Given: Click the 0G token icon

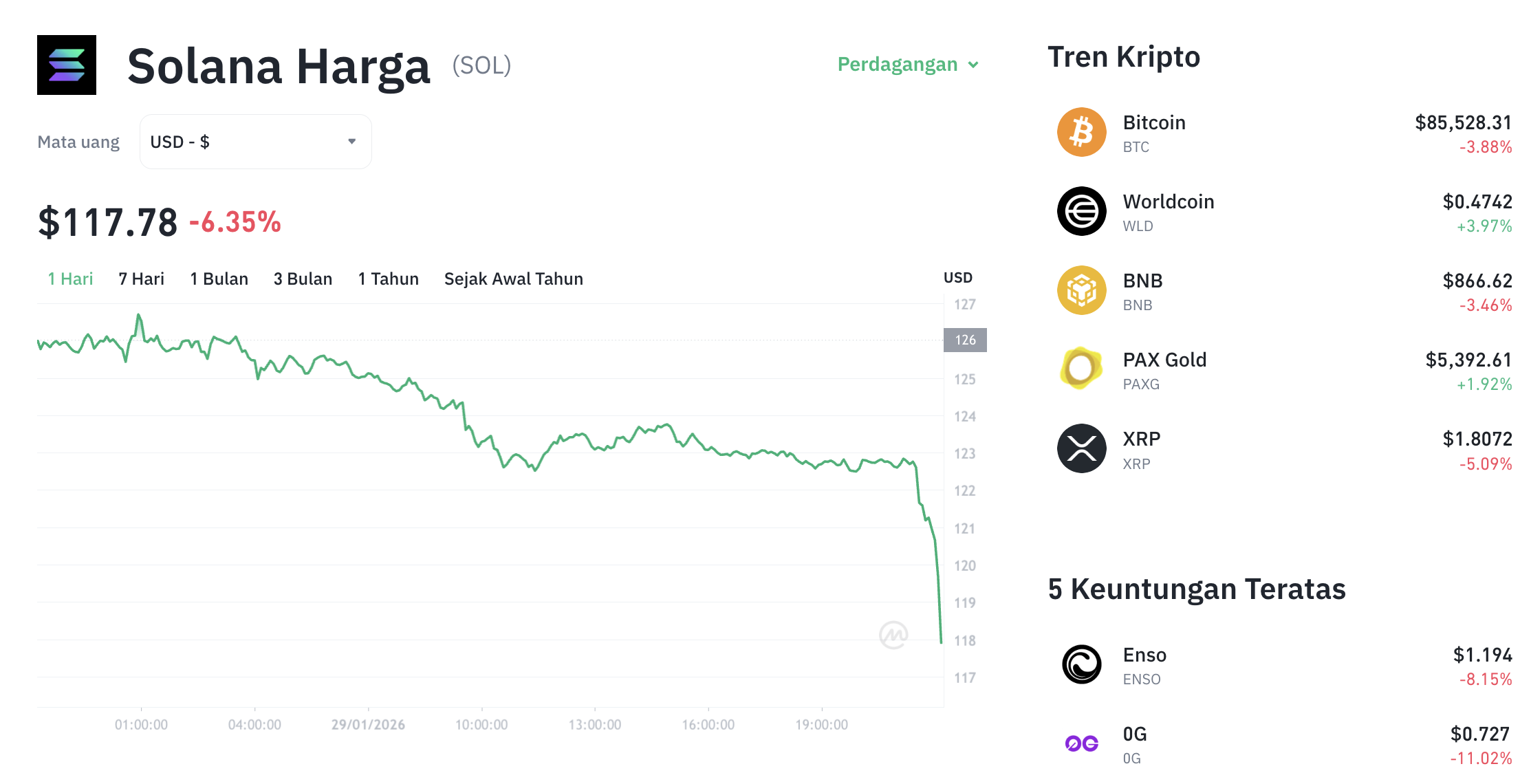Looking at the screenshot, I should coord(1082,743).
